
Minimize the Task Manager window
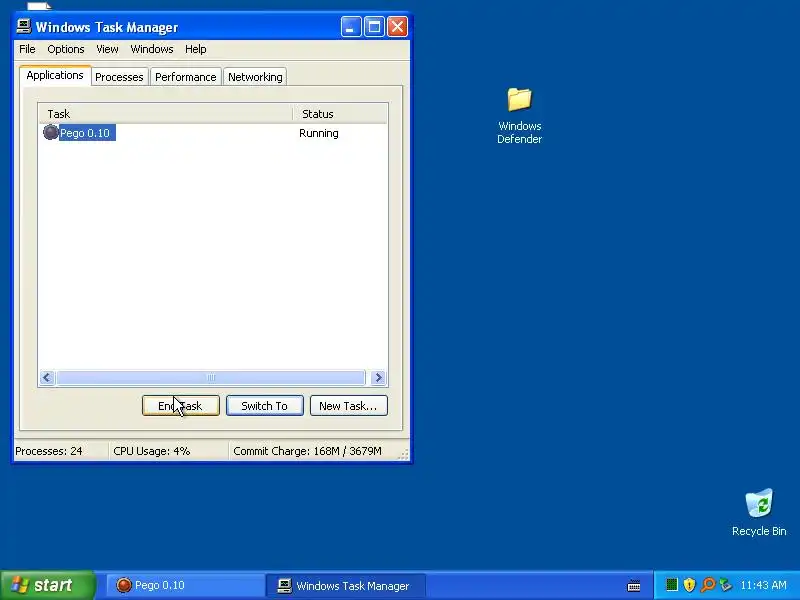point(351,27)
